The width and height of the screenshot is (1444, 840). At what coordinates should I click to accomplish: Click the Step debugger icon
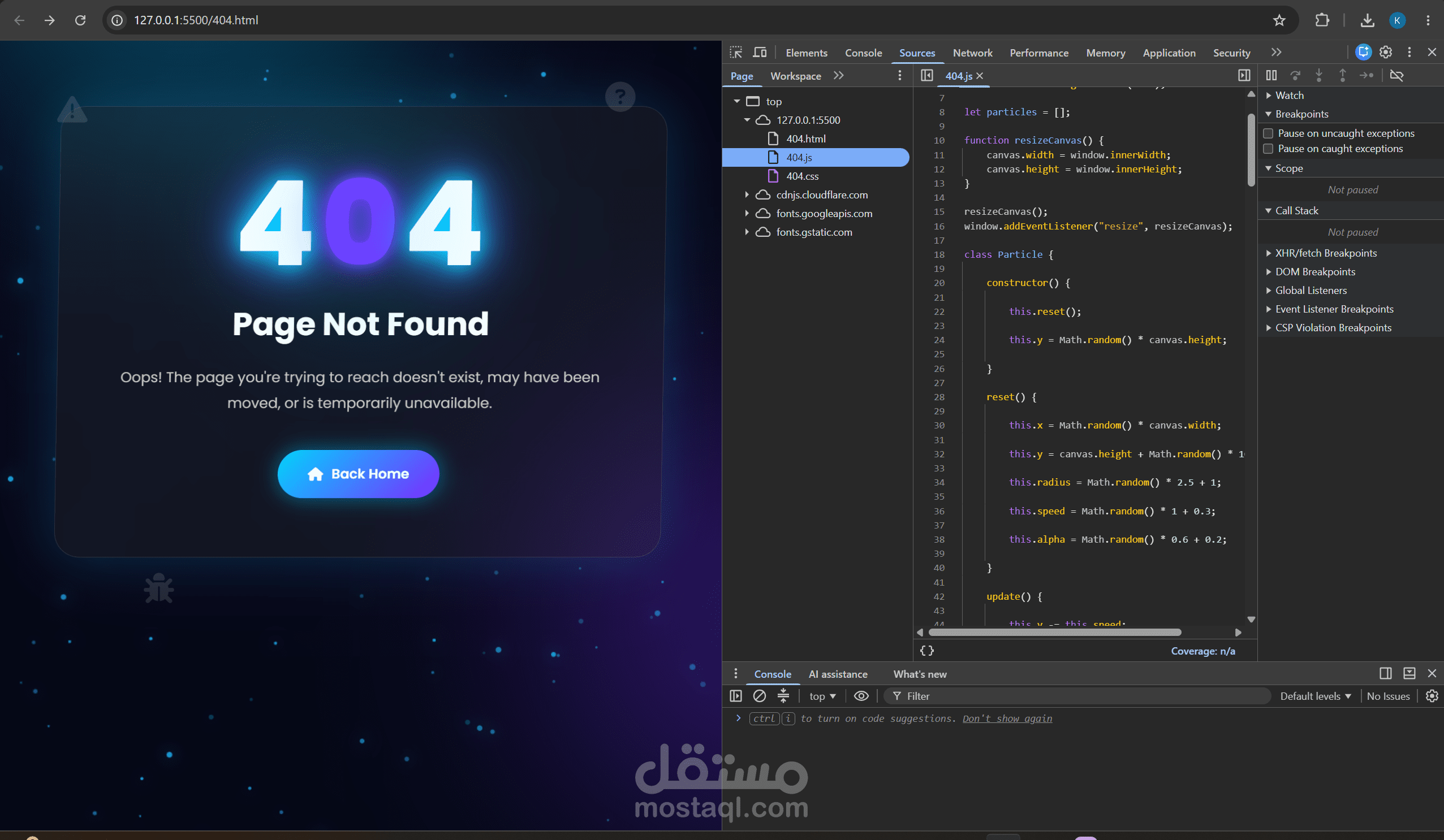coord(1366,76)
